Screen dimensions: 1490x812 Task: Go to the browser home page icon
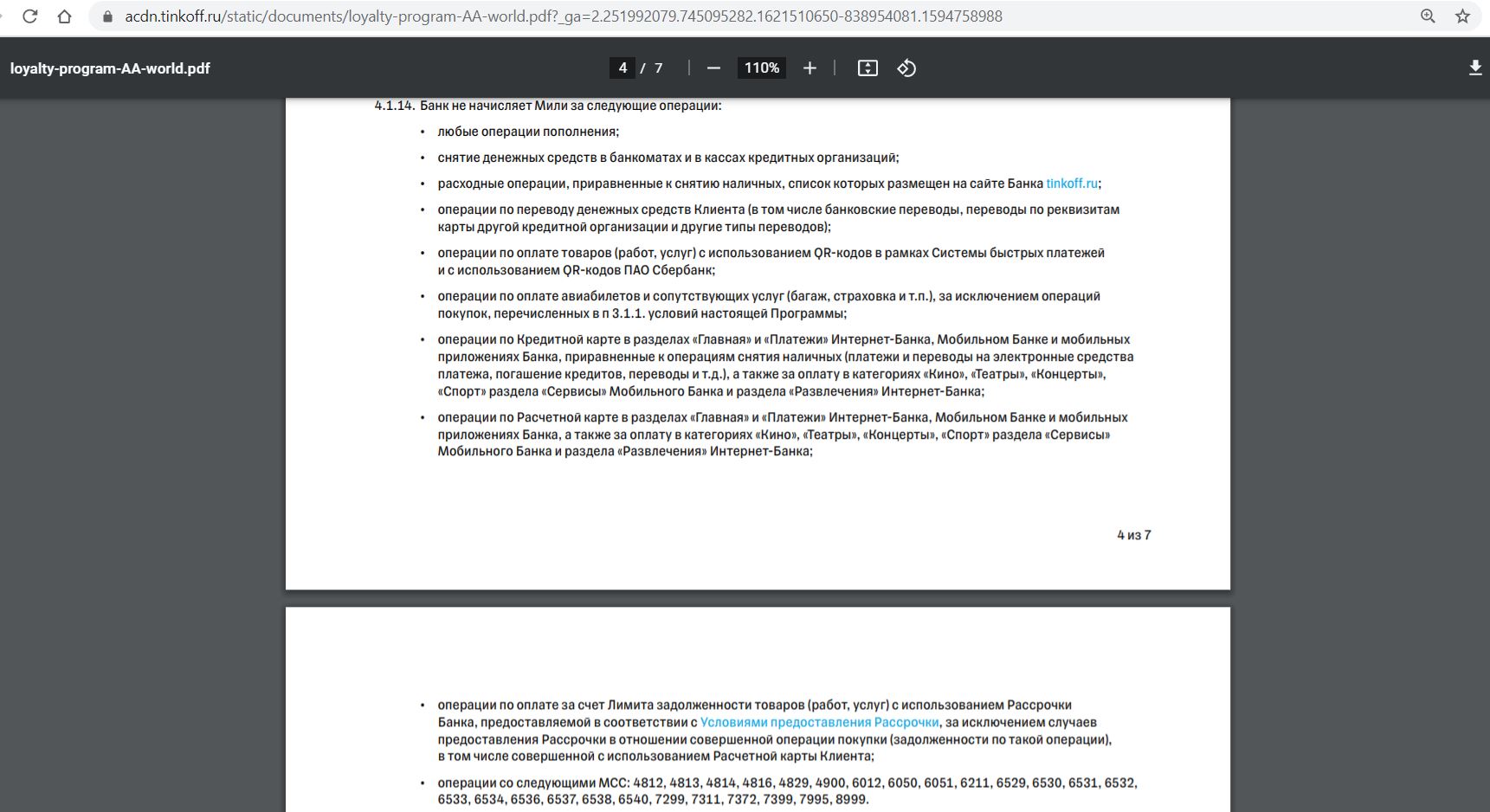coord(64,16)
